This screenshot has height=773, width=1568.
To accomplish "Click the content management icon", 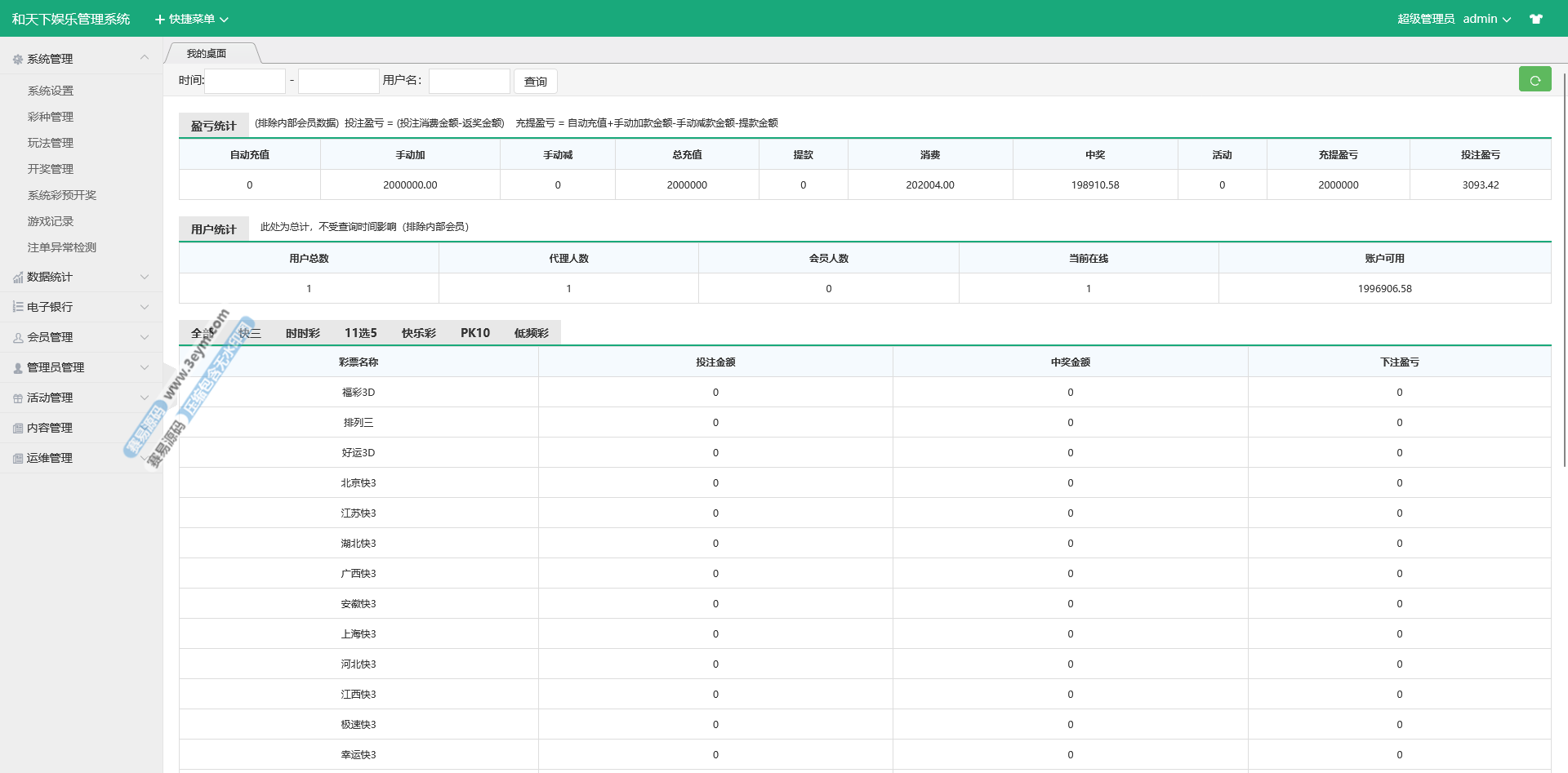I will pyautogui.click(x=18, y=429).
